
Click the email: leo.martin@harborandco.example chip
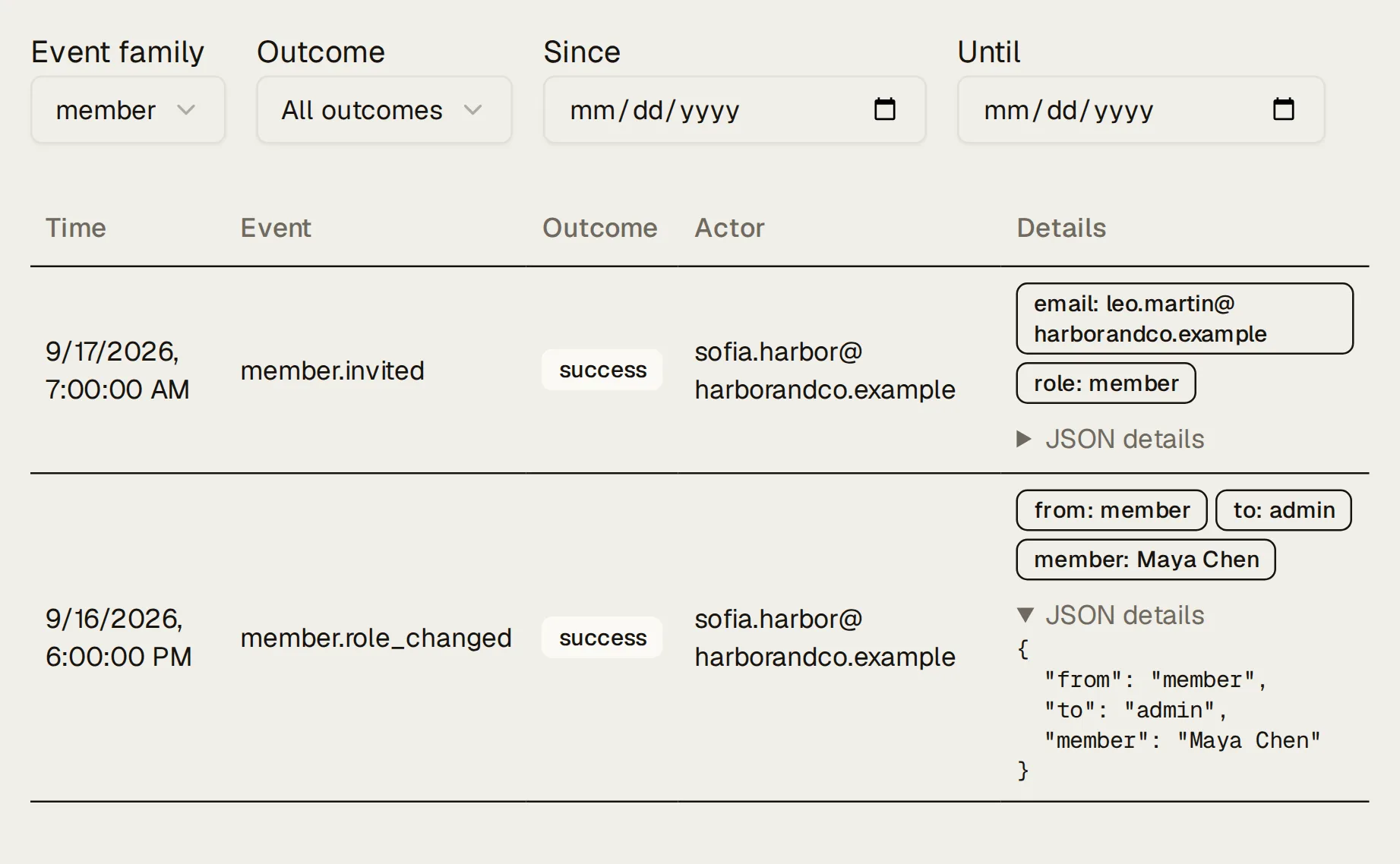[1184, 319]
